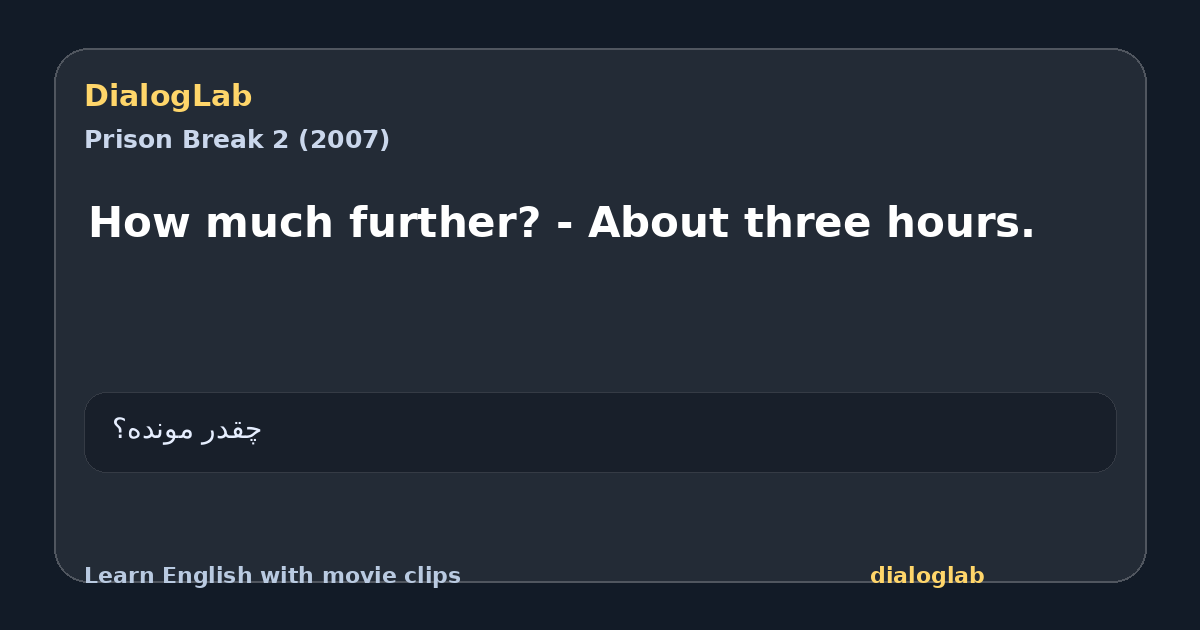Tap the word "further?" in the subtitle

pos(445,222)
